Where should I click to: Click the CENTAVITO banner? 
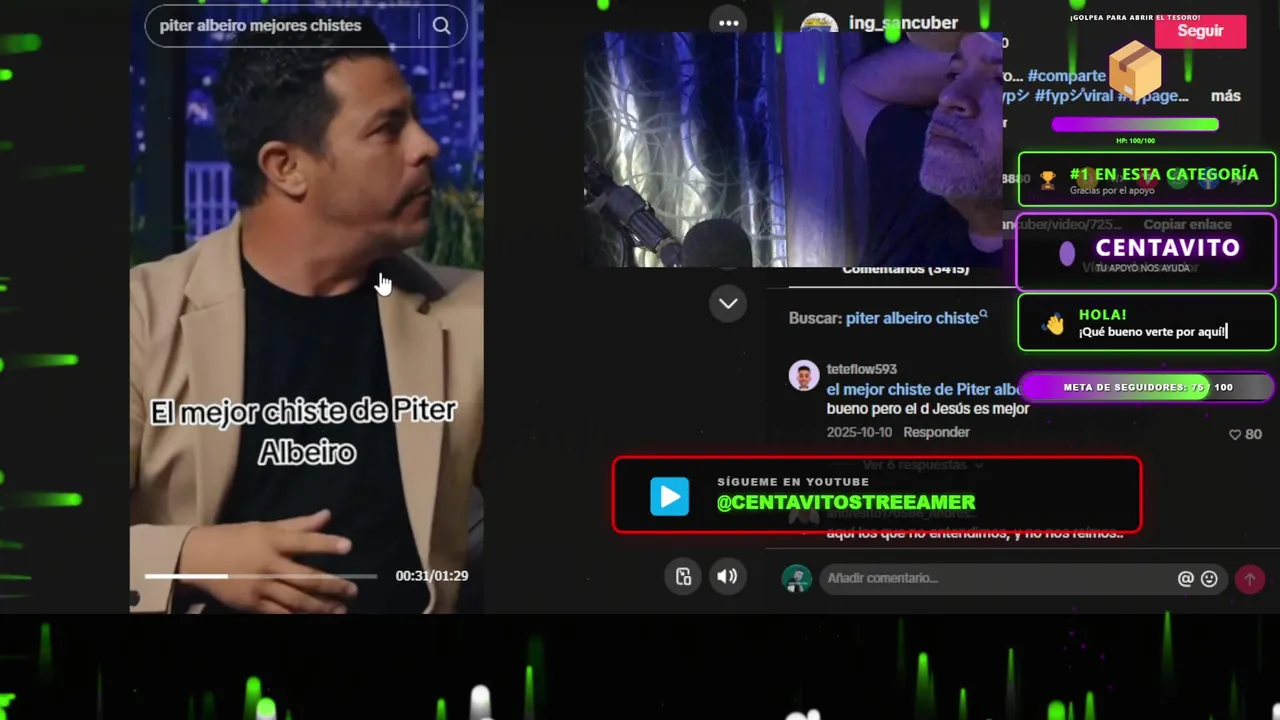(1146, 251)
